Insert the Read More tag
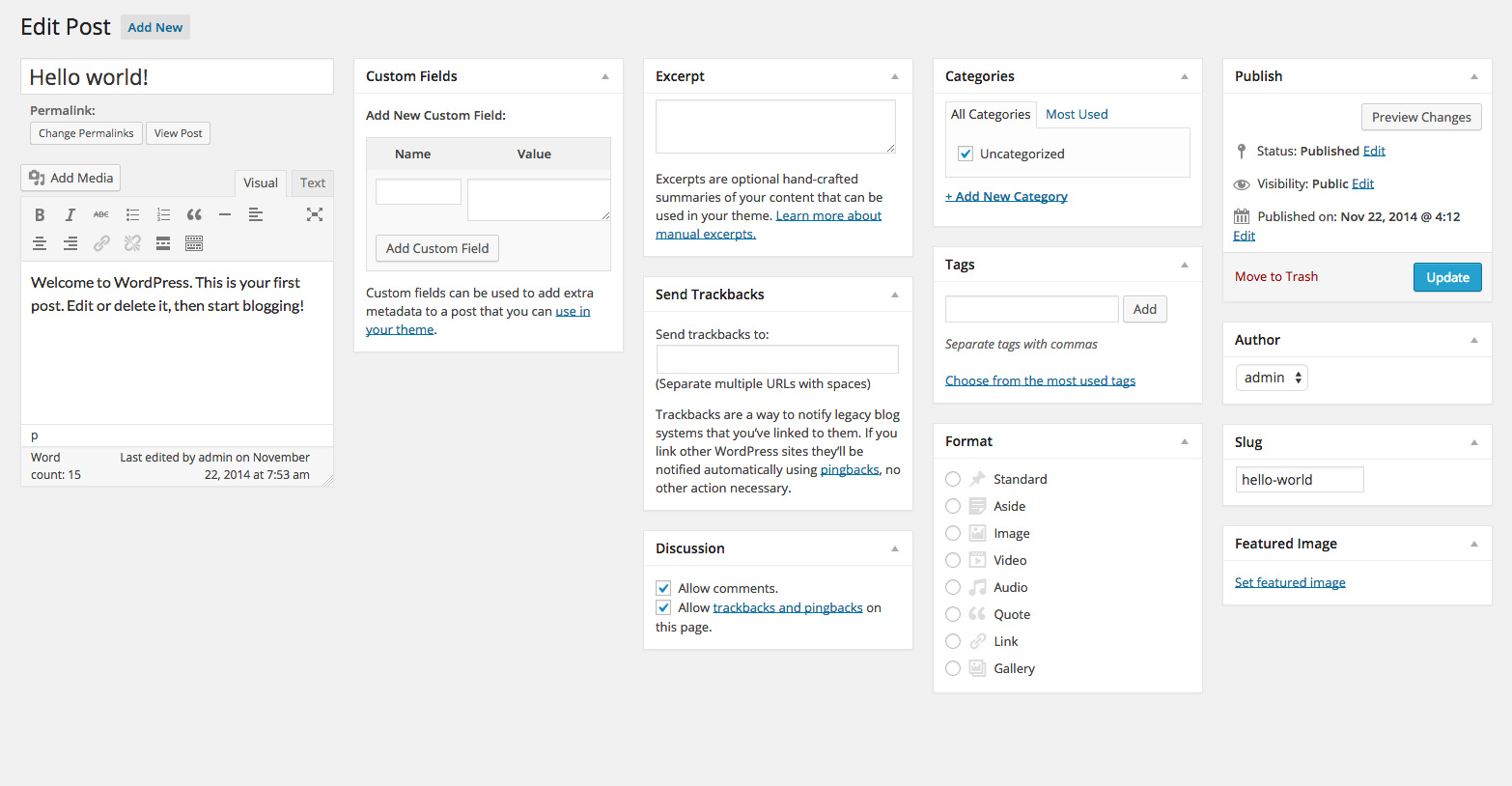Image resolution: width=1512 pixels, height=786 pixels. 163,243
